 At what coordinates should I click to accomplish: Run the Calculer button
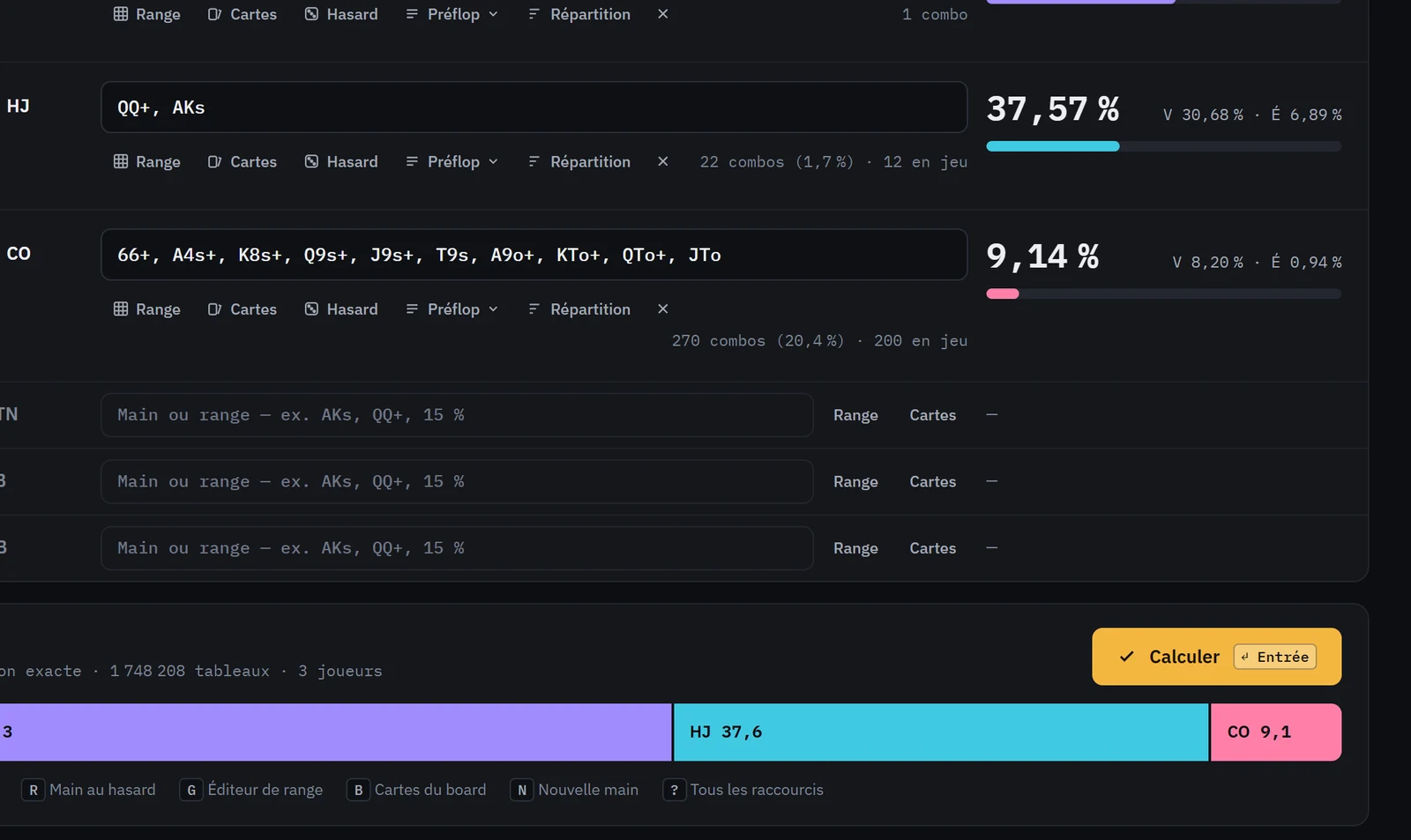[x=1216, y=657]
